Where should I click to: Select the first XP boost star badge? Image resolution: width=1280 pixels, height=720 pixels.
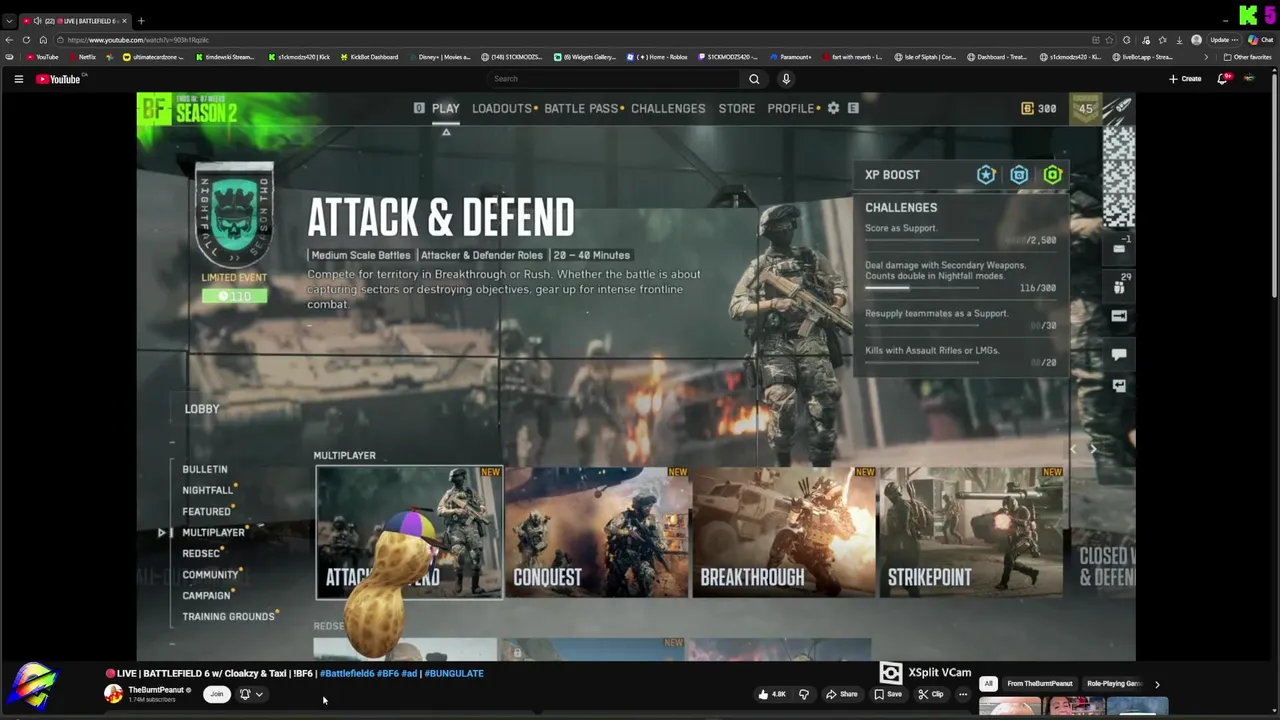(x=986, y=175)
